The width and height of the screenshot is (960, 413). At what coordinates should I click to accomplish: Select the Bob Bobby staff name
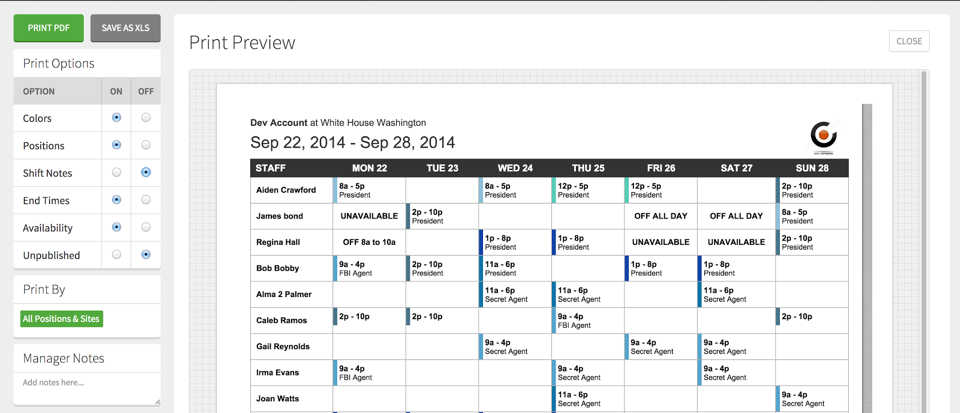click(276, 268)
